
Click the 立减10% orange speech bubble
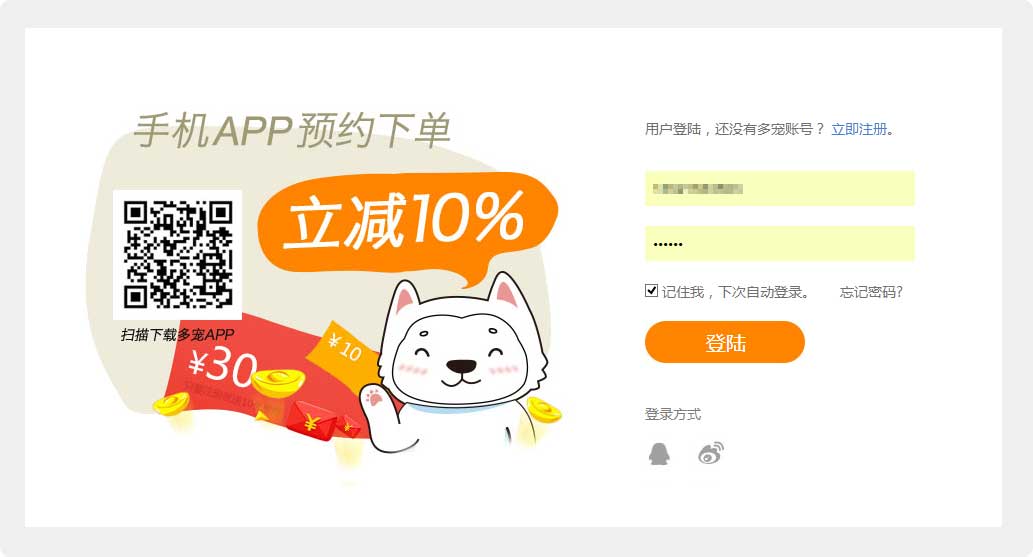click(x=407, y=223)
